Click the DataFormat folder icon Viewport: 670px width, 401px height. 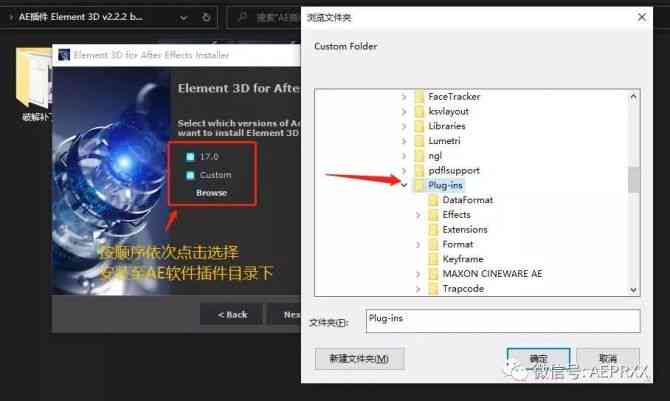tap(433, 200)
